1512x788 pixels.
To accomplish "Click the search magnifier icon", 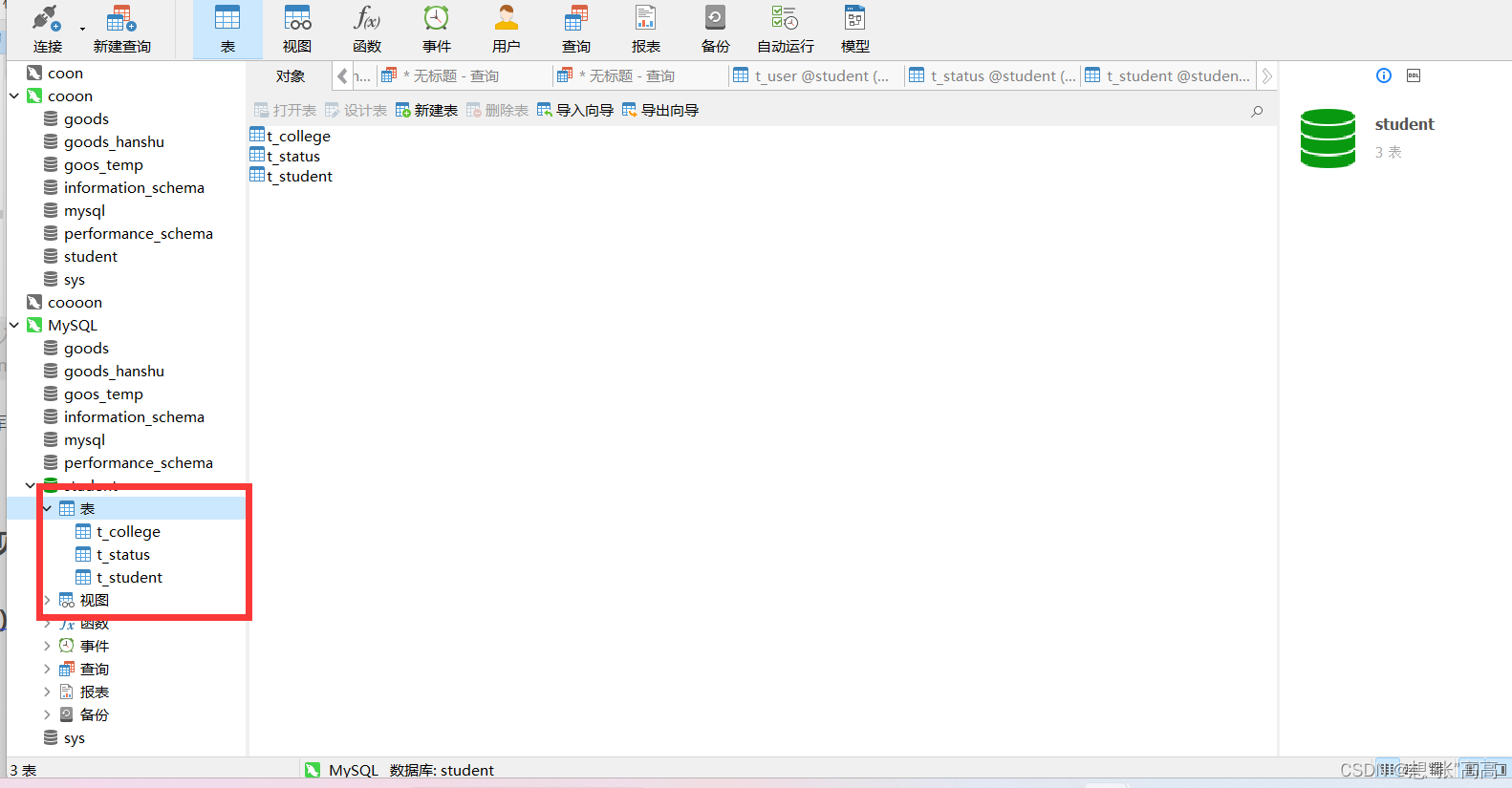I will [x=1257, y=111].
